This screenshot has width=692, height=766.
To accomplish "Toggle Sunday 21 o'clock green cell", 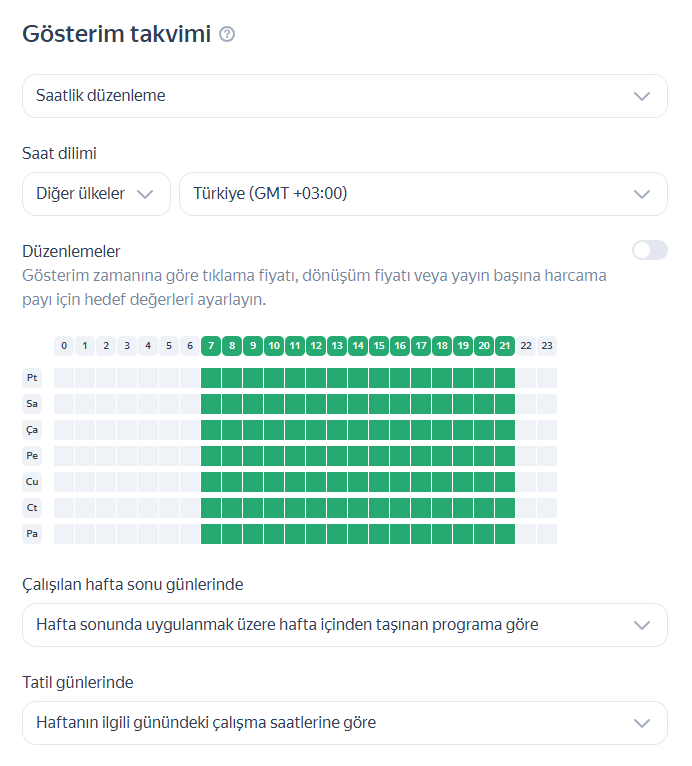I will tap(505, 534).
